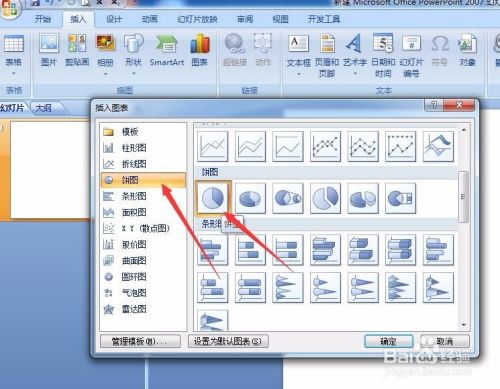Open header and footer (页眉和页脚)
Screen dimensions: 500x389
[x=327, y=55]
